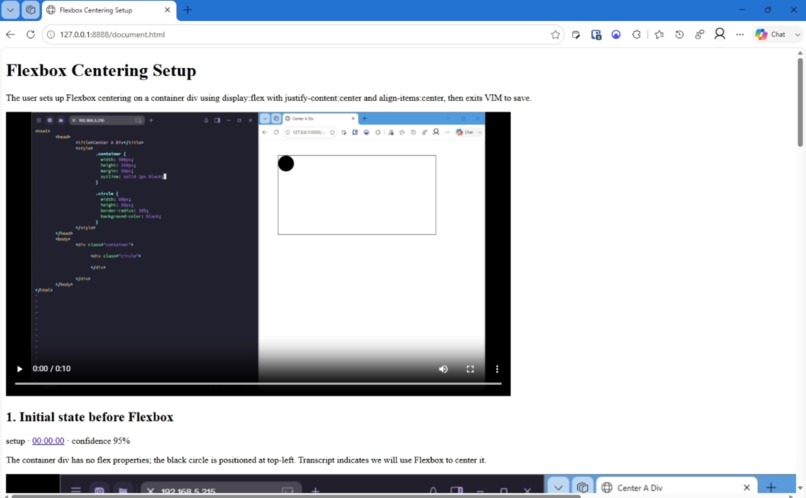Expand the dropdown arrow beside Chat
The image size is (806, 498).
797,34
